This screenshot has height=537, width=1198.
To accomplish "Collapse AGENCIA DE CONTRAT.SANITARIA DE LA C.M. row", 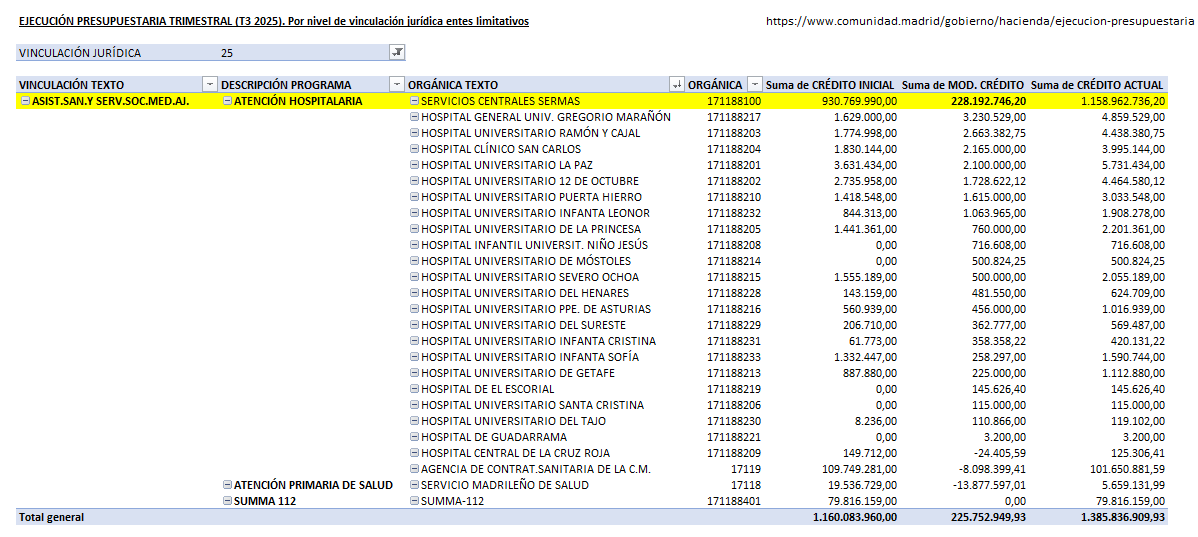I will point(414,469).
